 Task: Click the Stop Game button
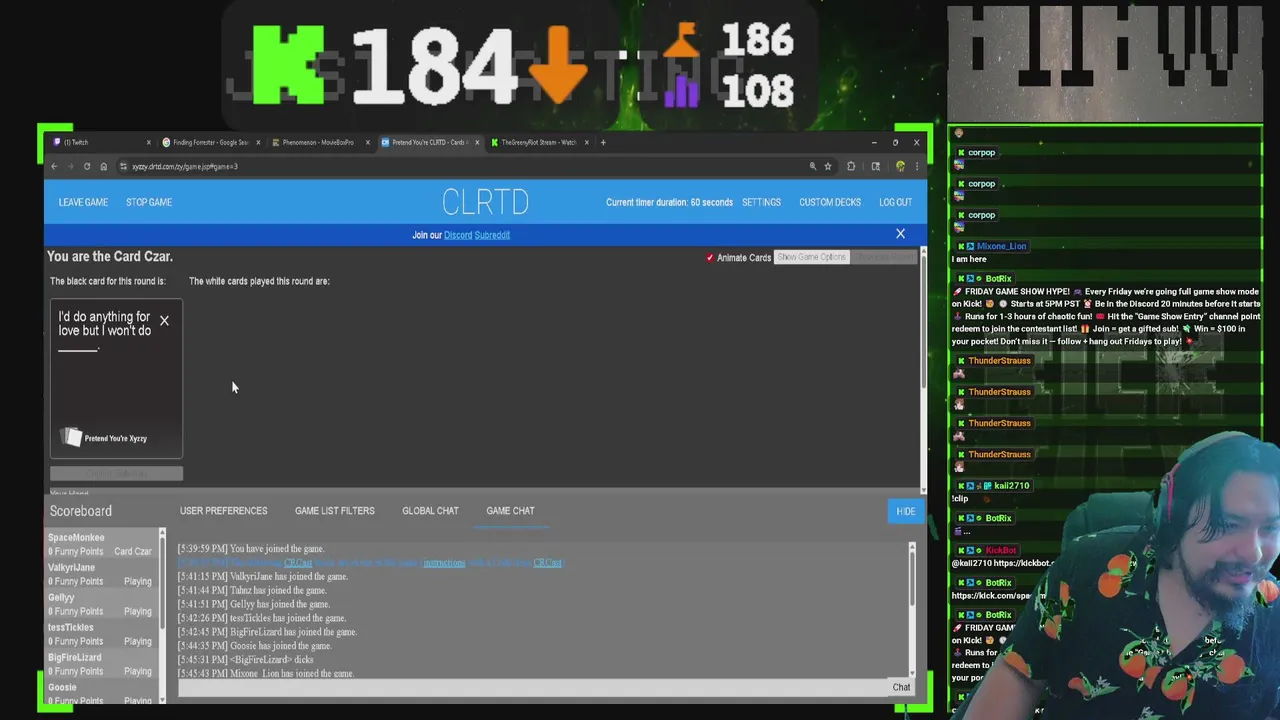(x=149, y=202)
